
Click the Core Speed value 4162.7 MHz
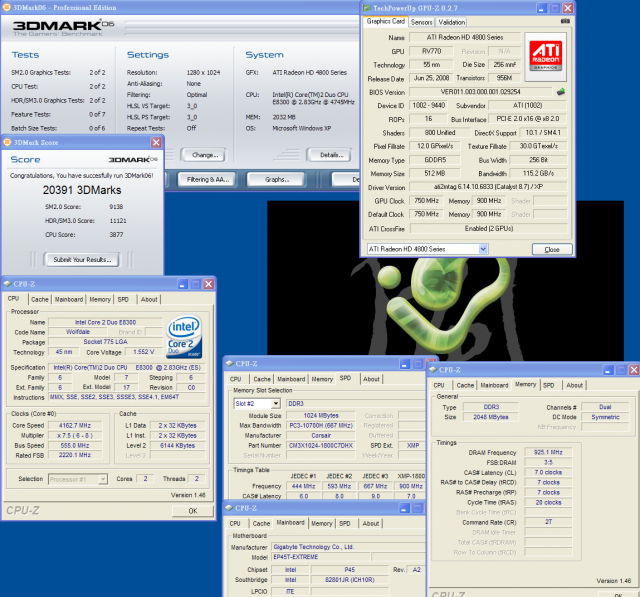point(75,425)
